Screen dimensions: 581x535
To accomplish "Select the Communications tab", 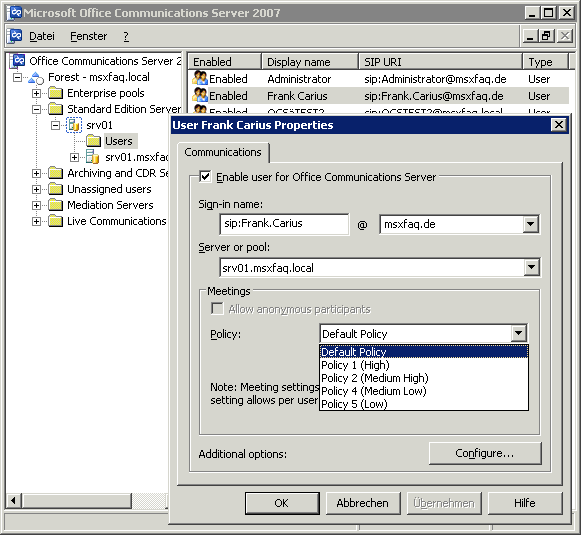I will pos(223,152).
